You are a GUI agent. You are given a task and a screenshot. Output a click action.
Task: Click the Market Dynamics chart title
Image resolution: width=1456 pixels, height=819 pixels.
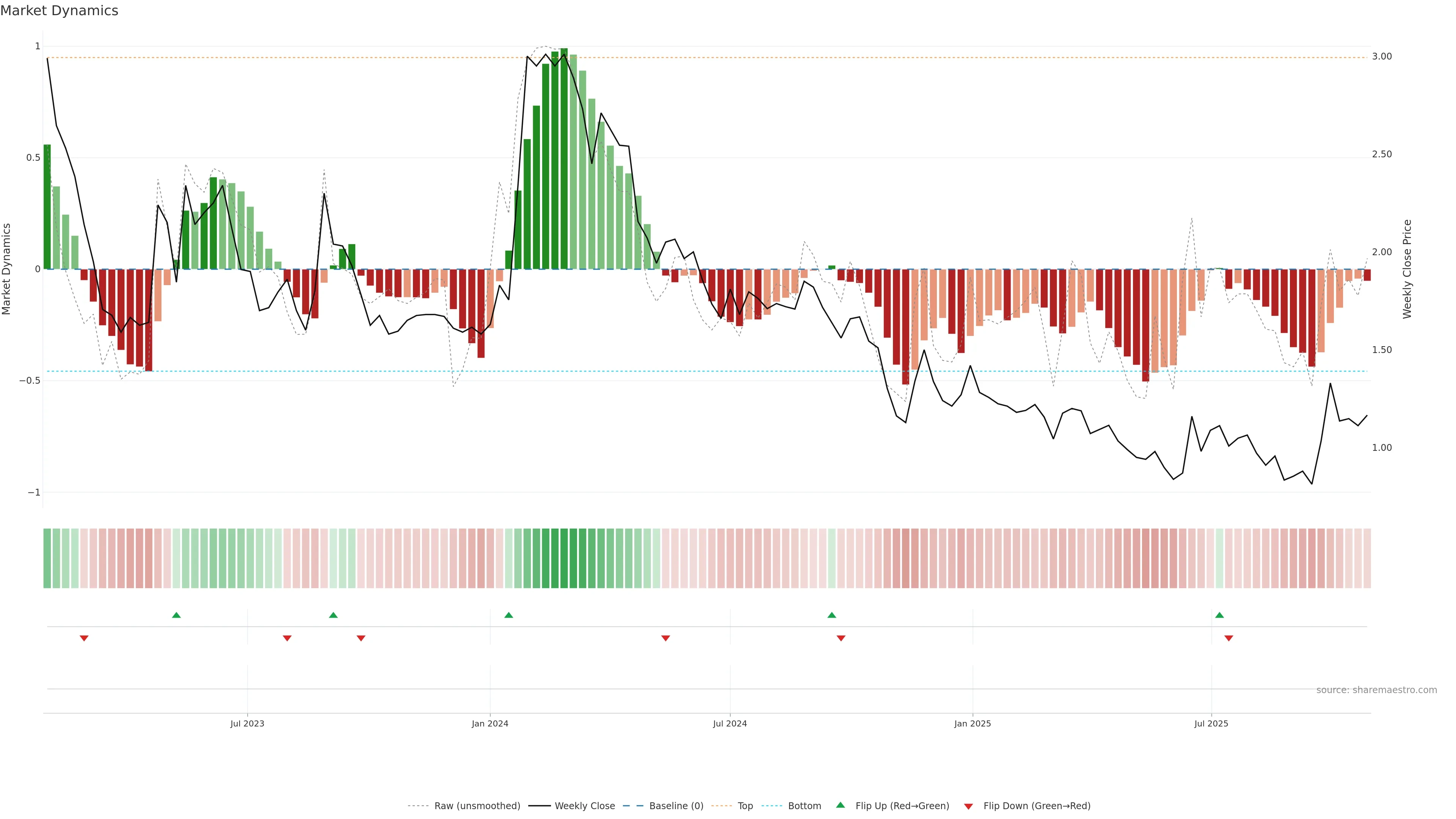coord(60,11)
